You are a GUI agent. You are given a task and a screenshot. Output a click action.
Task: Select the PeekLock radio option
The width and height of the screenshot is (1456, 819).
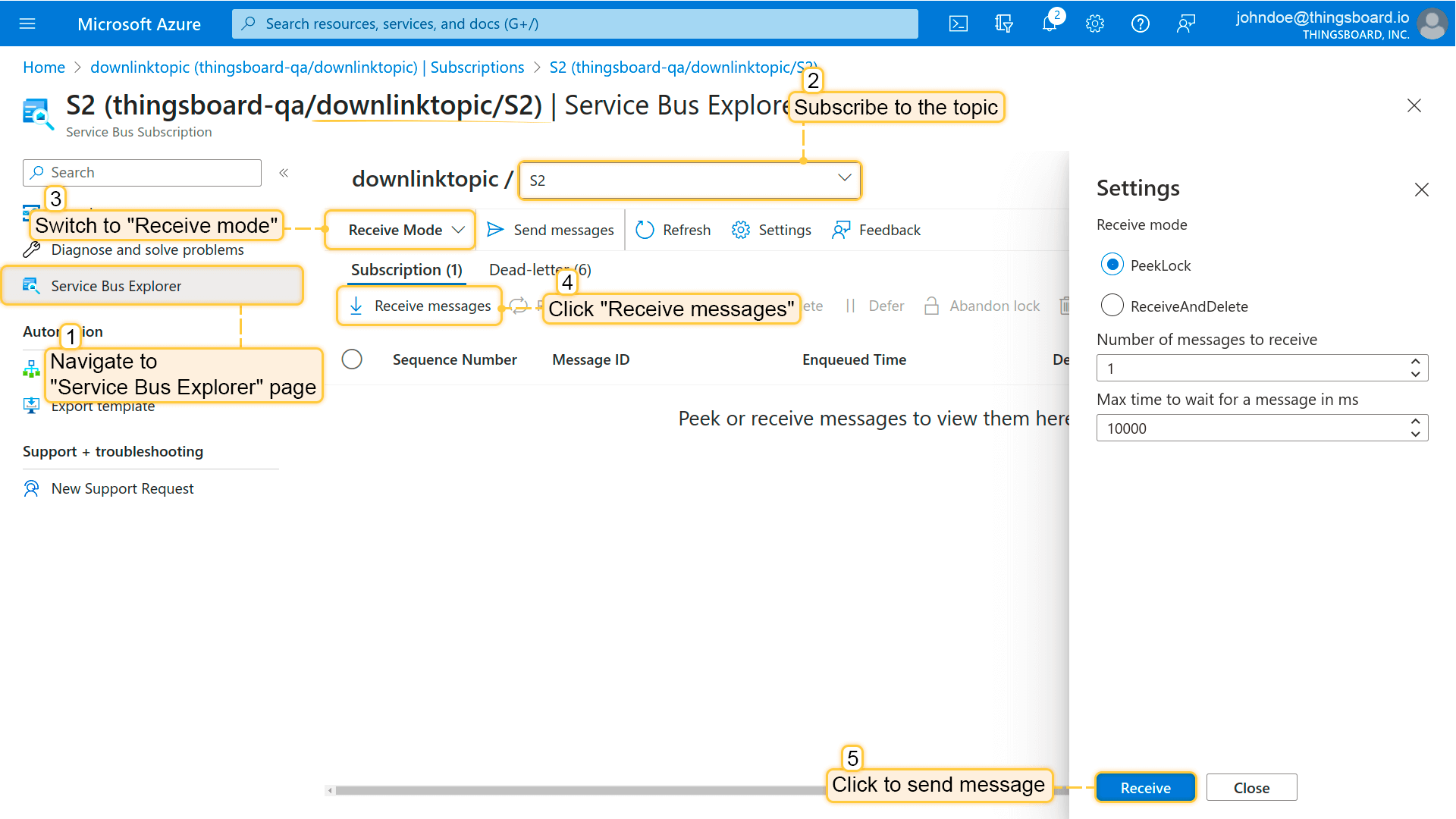pyautogui.click(x=1112, y=265)
